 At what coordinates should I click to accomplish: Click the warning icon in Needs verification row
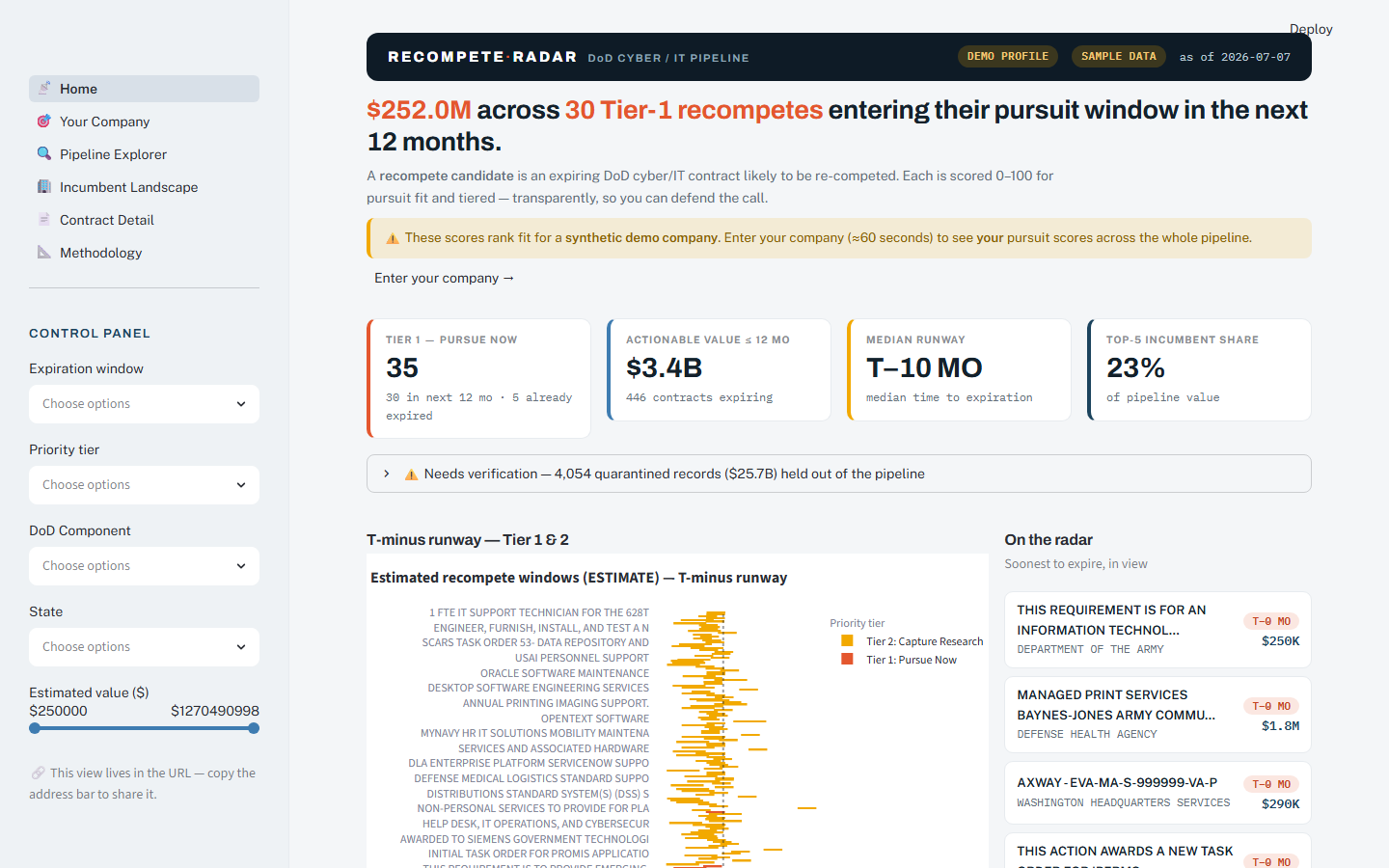[411, 474]
